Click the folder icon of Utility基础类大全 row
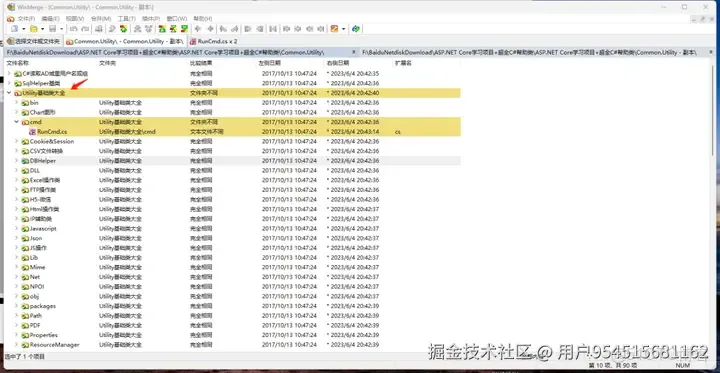 [x=18, y=93]
